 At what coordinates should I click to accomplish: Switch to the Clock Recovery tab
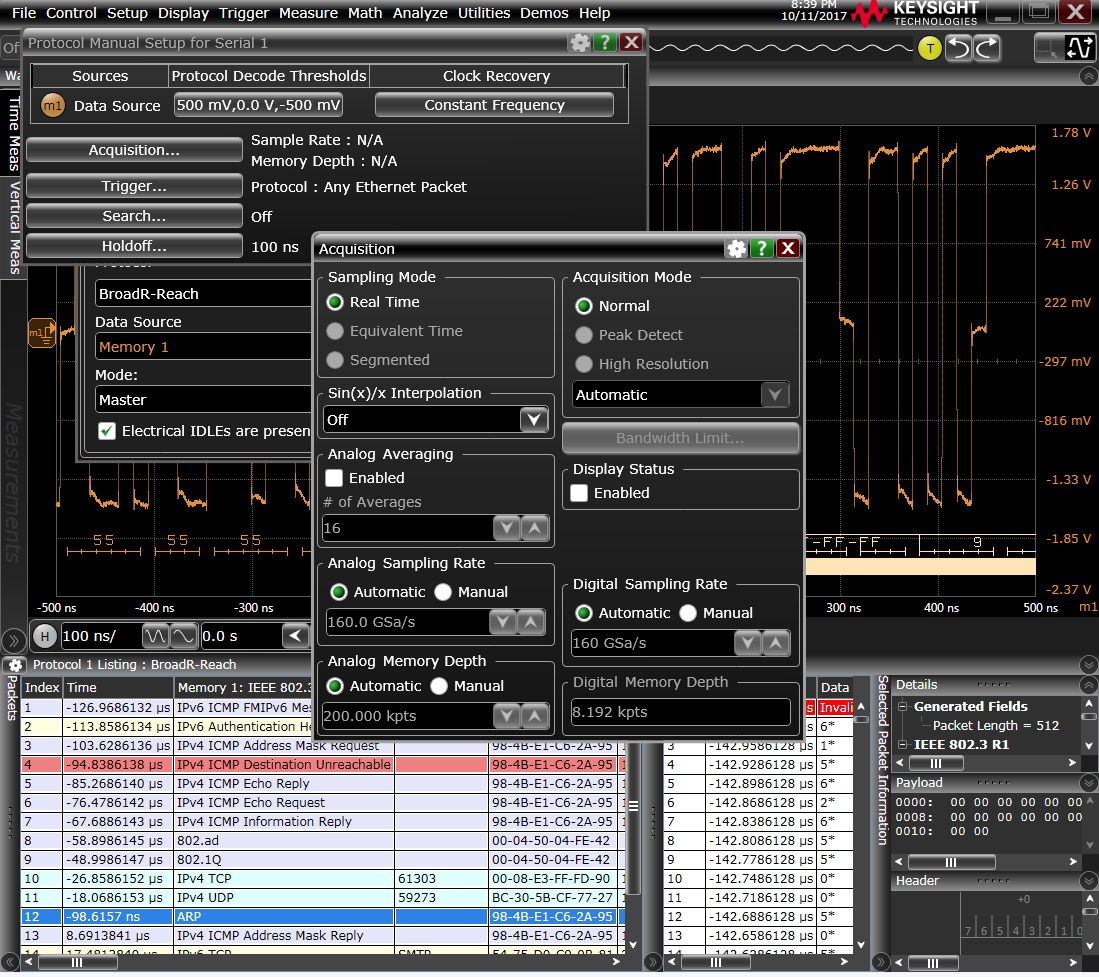496,75
